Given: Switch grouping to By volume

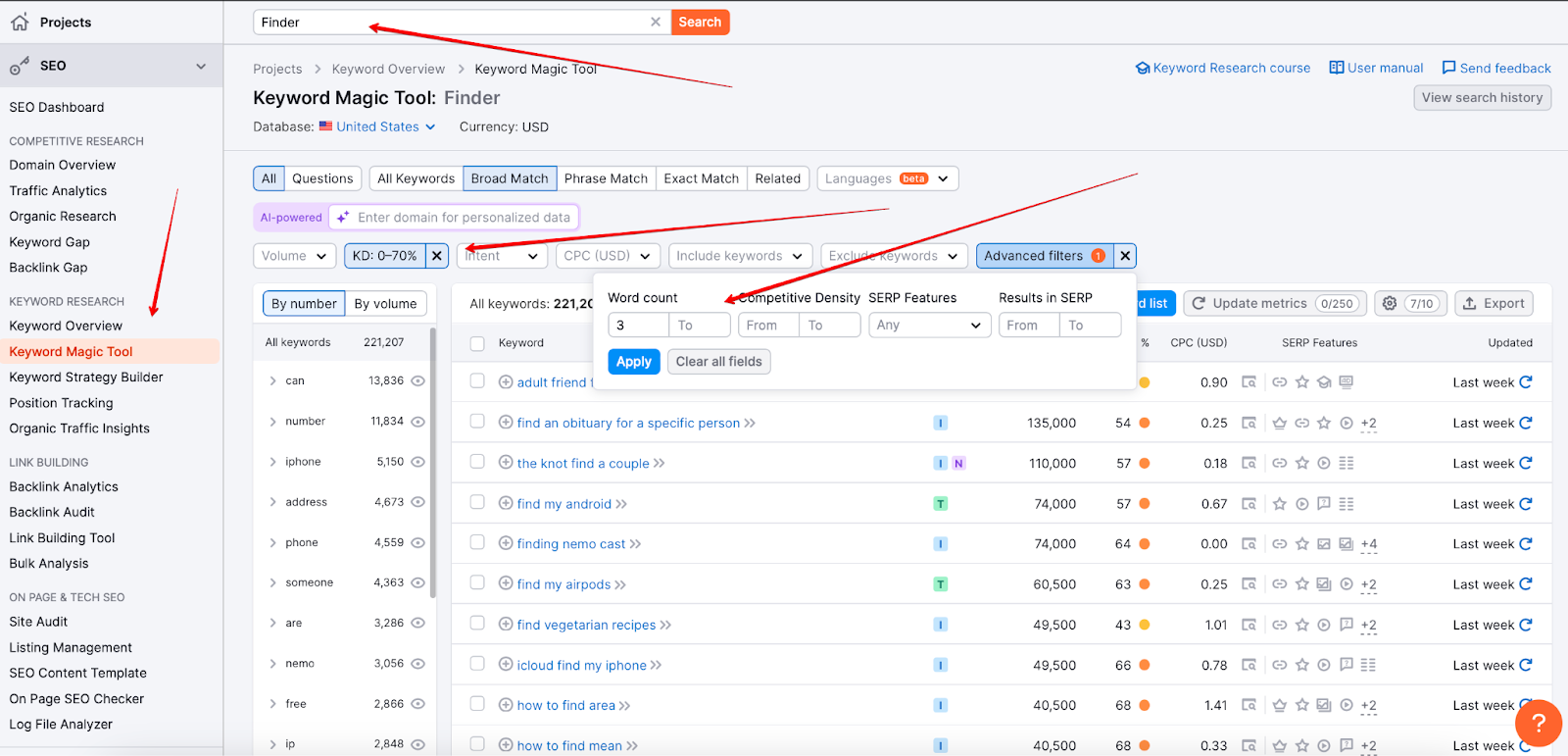Looking at the screenshot, I should point(385,303).
